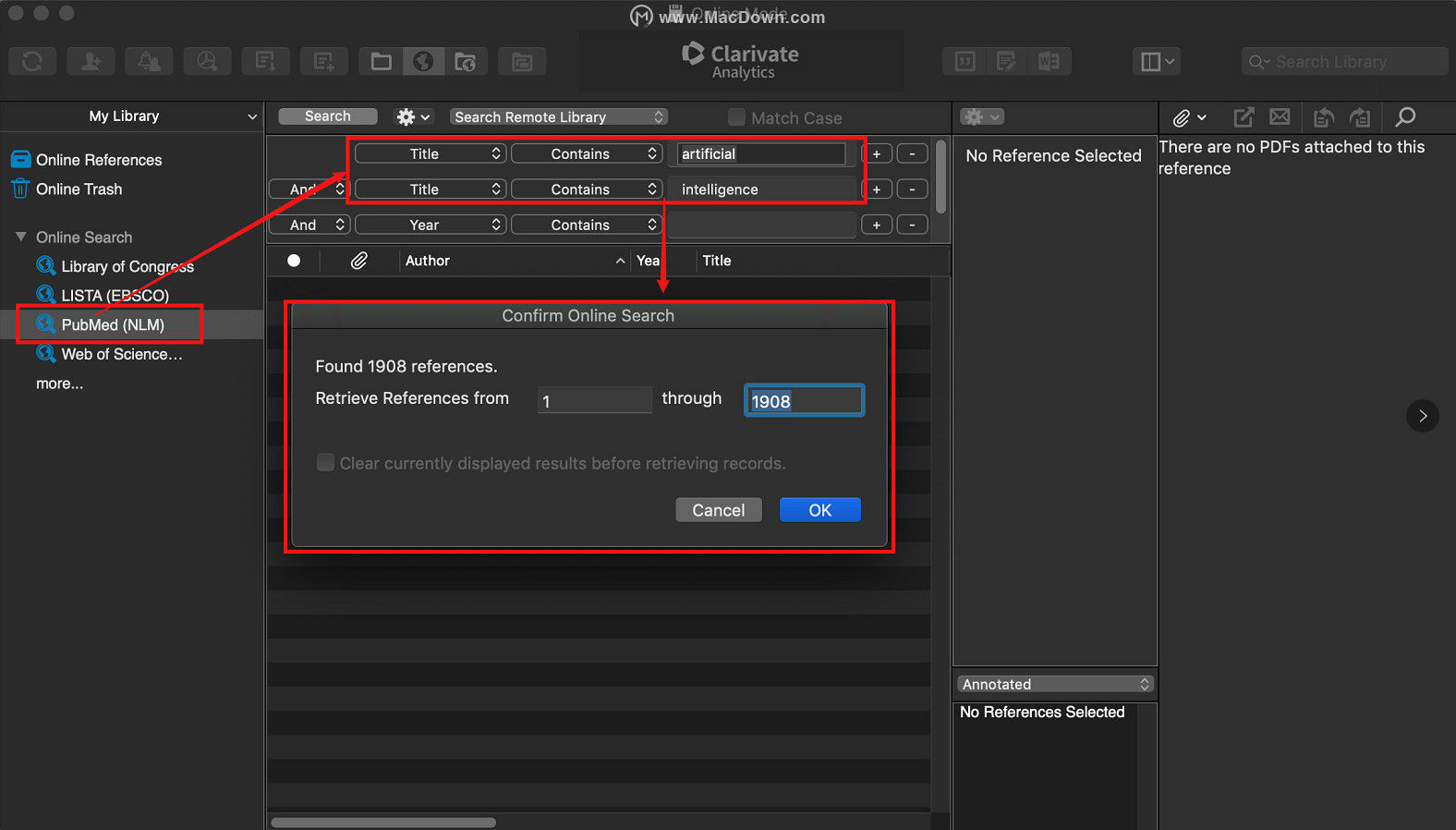This screenshot has height=830, width=1456.
Task: Add a row after the intelligence row
Action: (x=877, y=189)
